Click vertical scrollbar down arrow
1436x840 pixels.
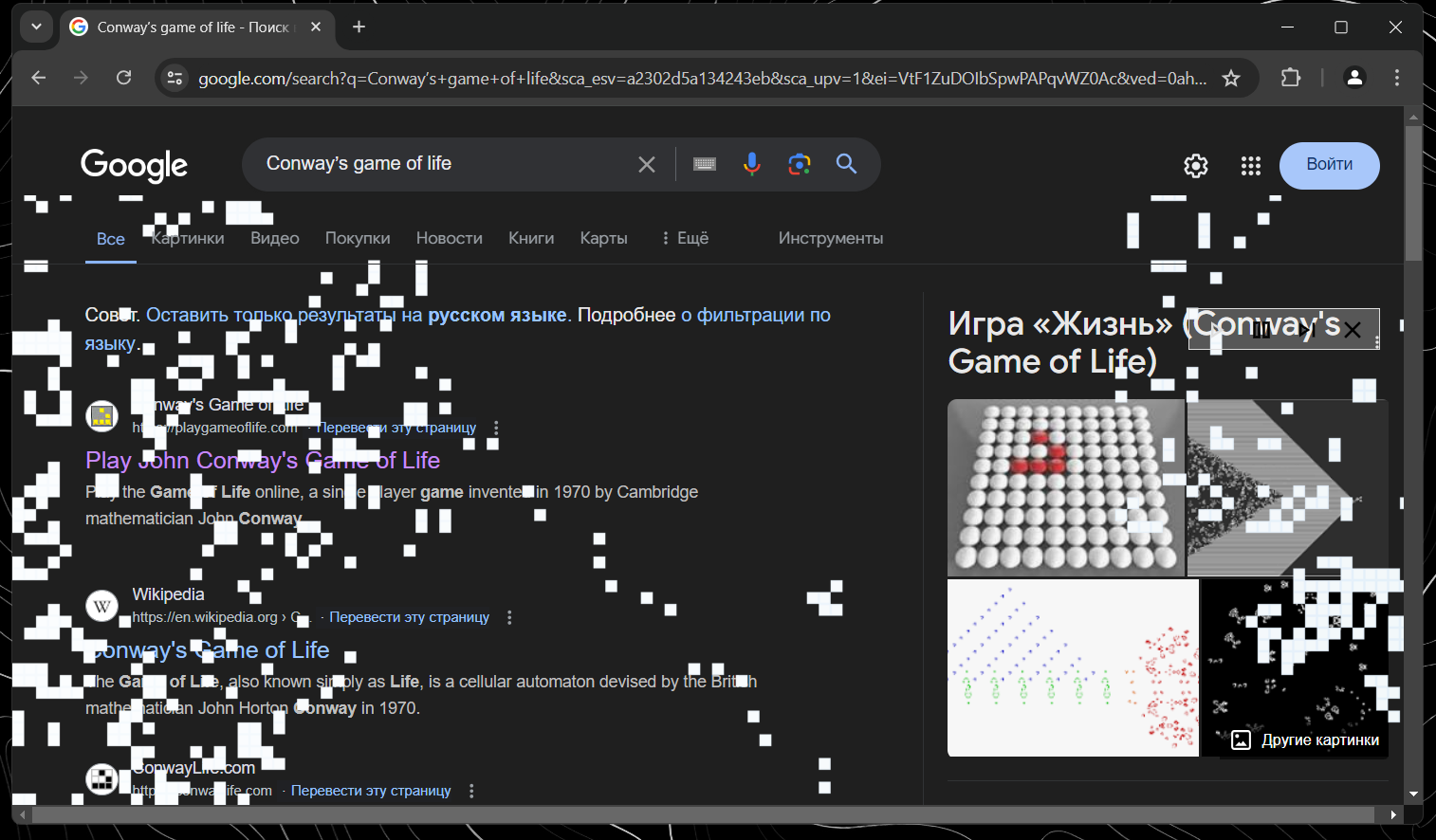tap(1413, 794)
